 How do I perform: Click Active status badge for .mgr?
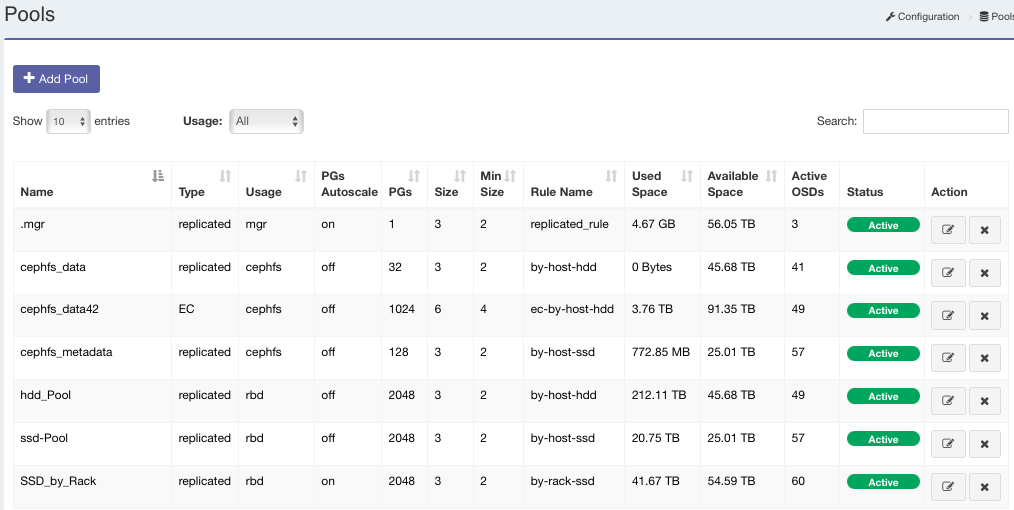click(882, 225)
